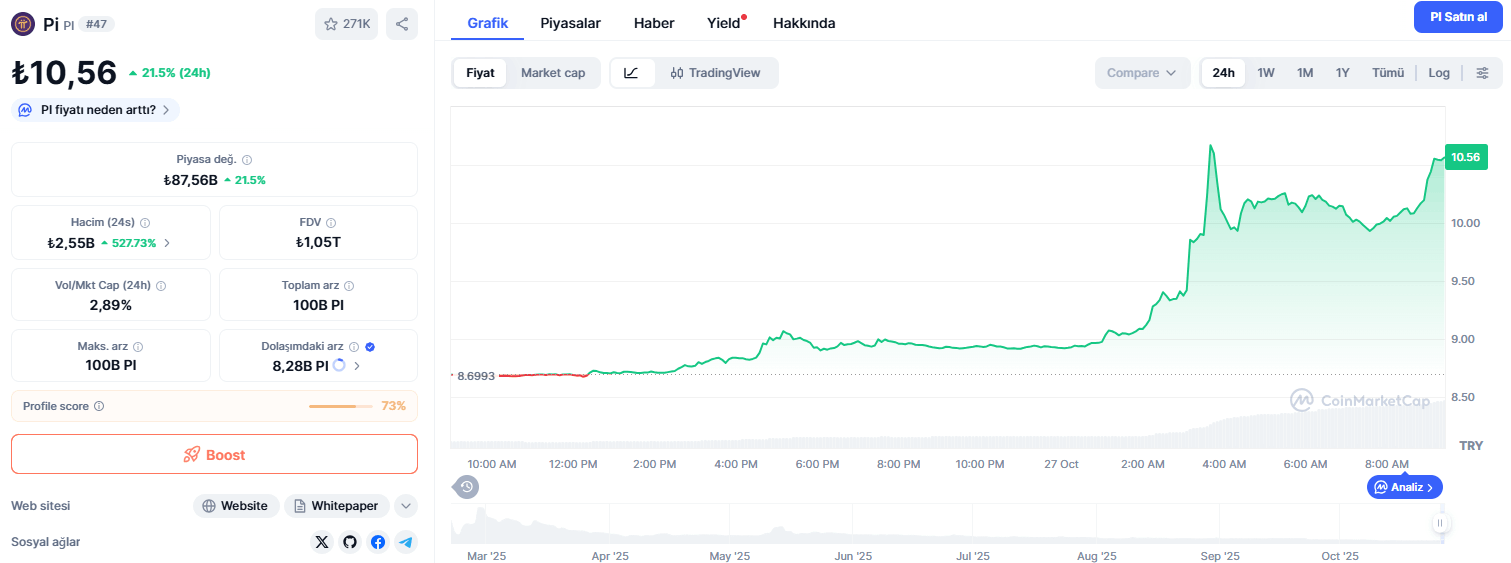Image resolution: width=1511 pixels, height=563 pixels.
Task: Open chart settings sliders icon
Action: (1483, 73)
